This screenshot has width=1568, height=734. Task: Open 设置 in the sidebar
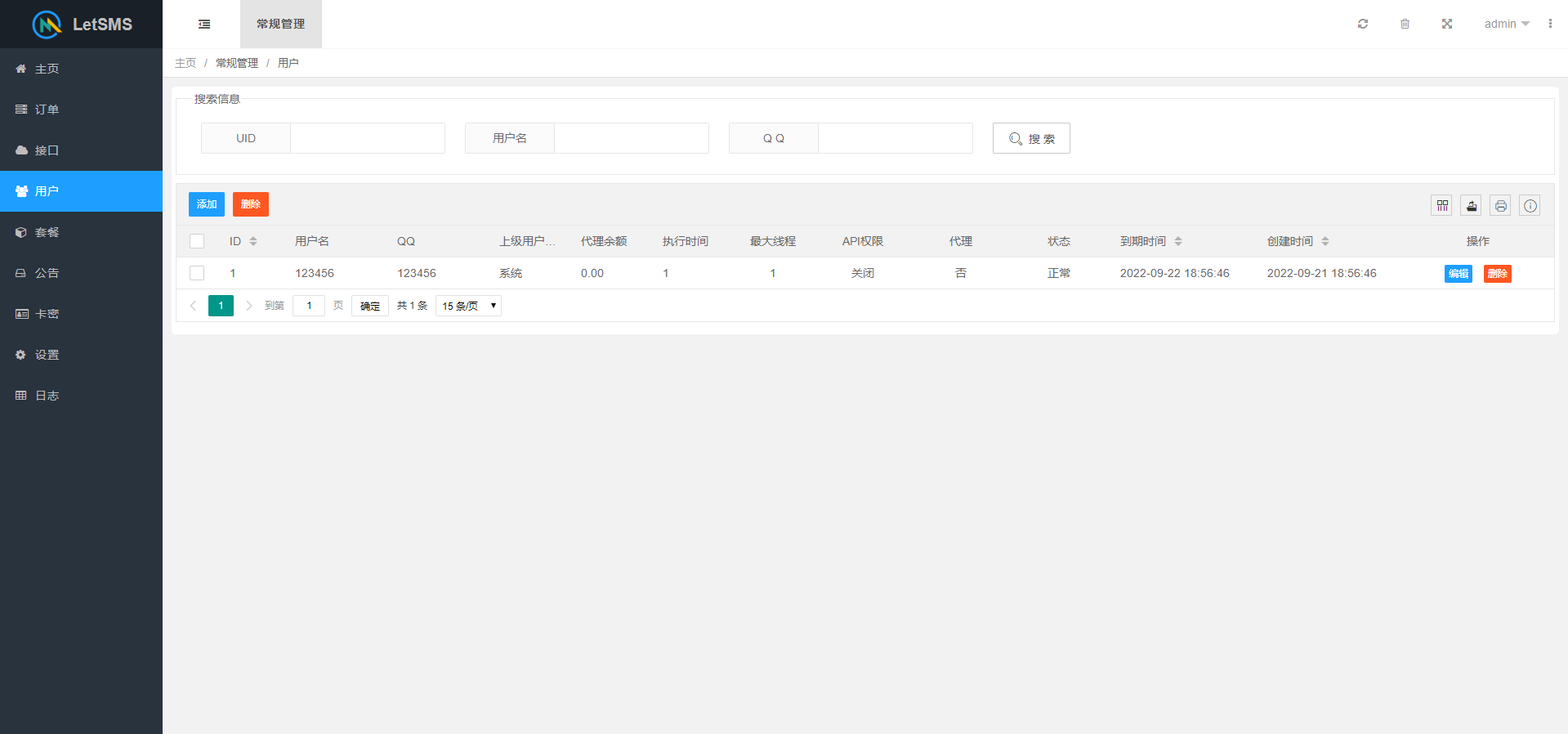click(x=81, y=355)
